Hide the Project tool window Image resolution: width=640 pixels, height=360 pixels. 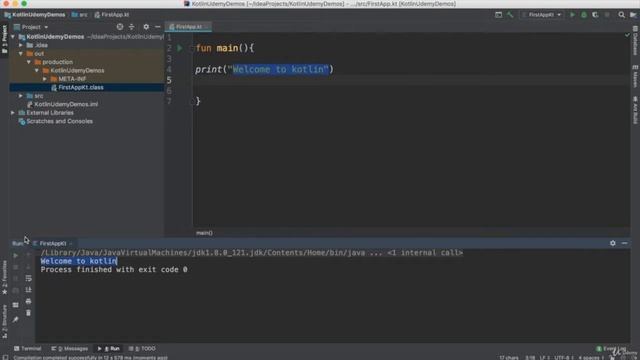click(x=158, y=27)
